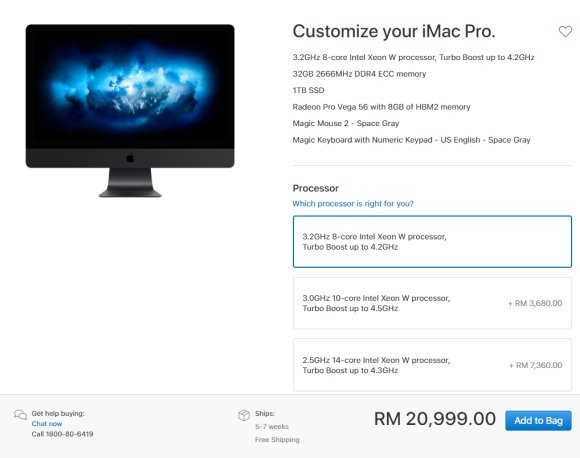This screenshot has width=580, height=458.
Task: Click the Free Shipping text
Action: (x=277, y=440)
